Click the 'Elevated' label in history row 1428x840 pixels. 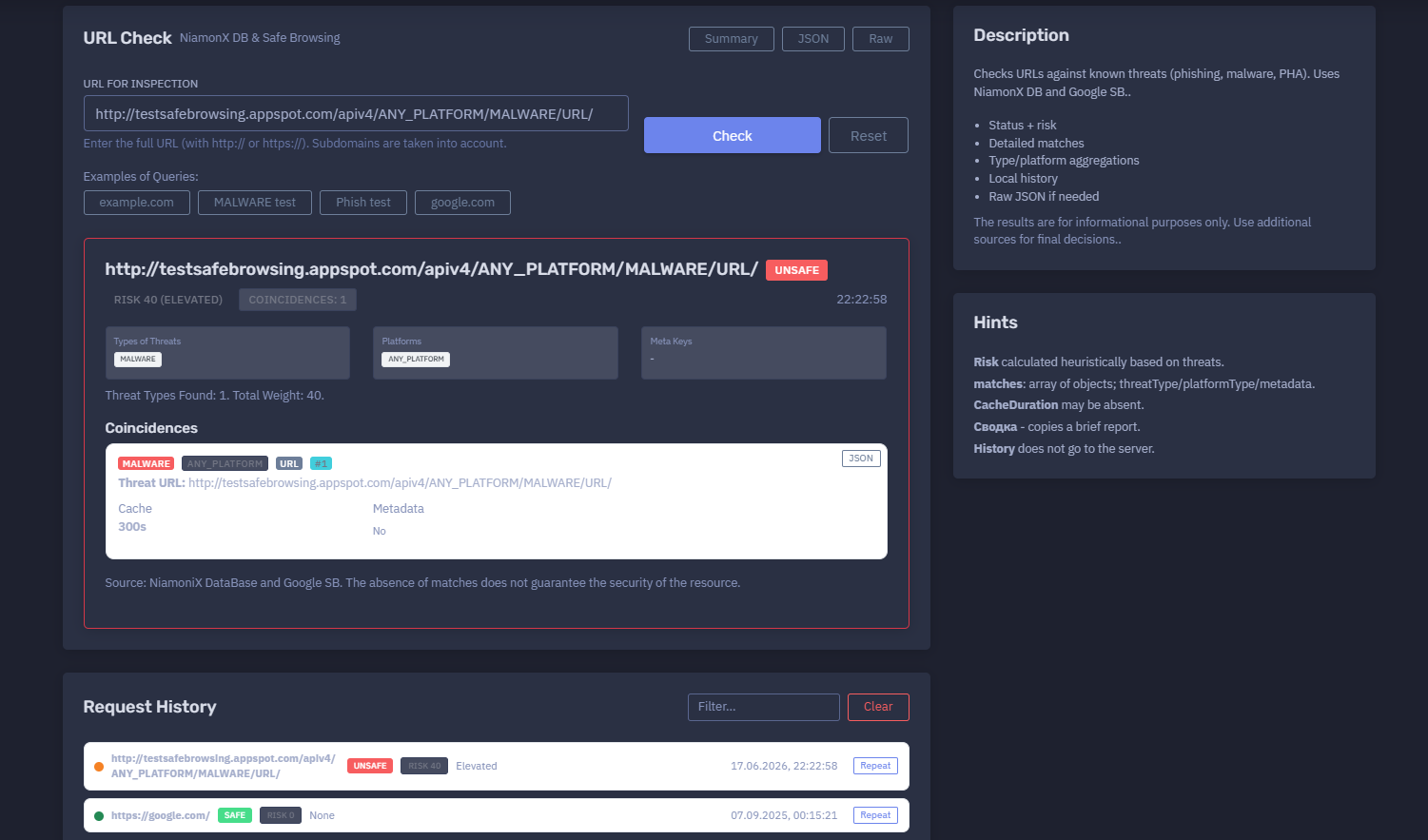477,766
